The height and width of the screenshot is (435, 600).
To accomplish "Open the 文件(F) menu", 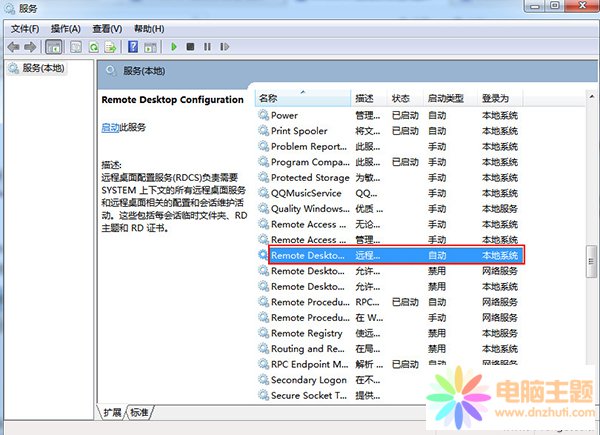I will (x=25, y=29).
